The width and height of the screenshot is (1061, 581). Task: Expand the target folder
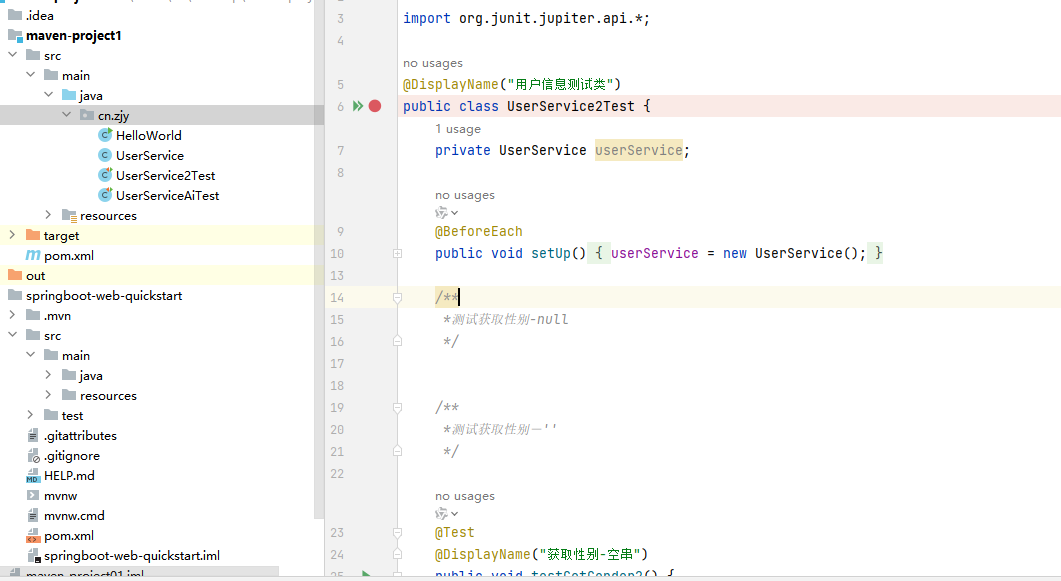(x=12, y=235)
